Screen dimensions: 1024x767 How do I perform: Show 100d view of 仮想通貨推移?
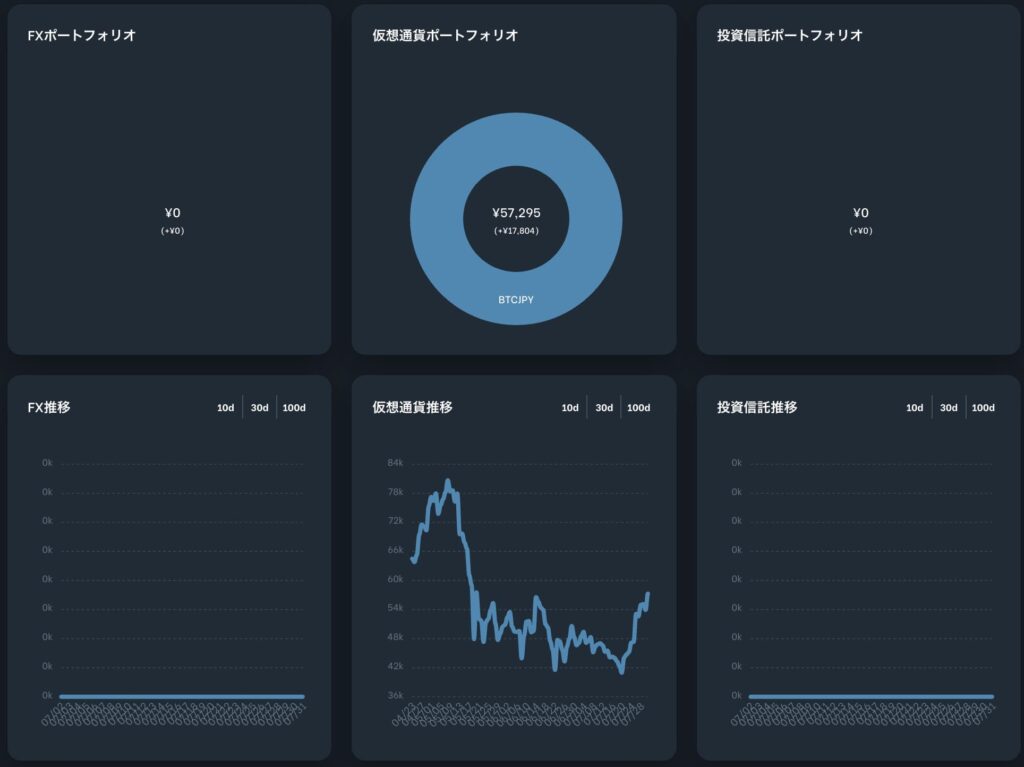pyautogui.click(x=638, y=408)
